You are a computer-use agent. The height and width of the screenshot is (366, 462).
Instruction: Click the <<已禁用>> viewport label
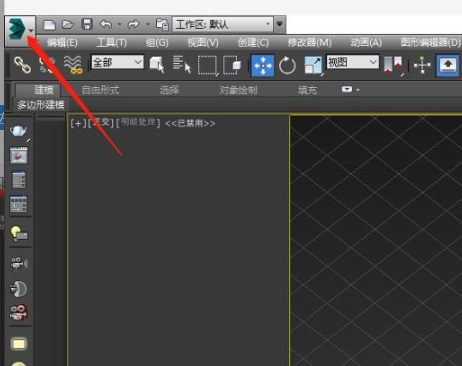(190, 123)
